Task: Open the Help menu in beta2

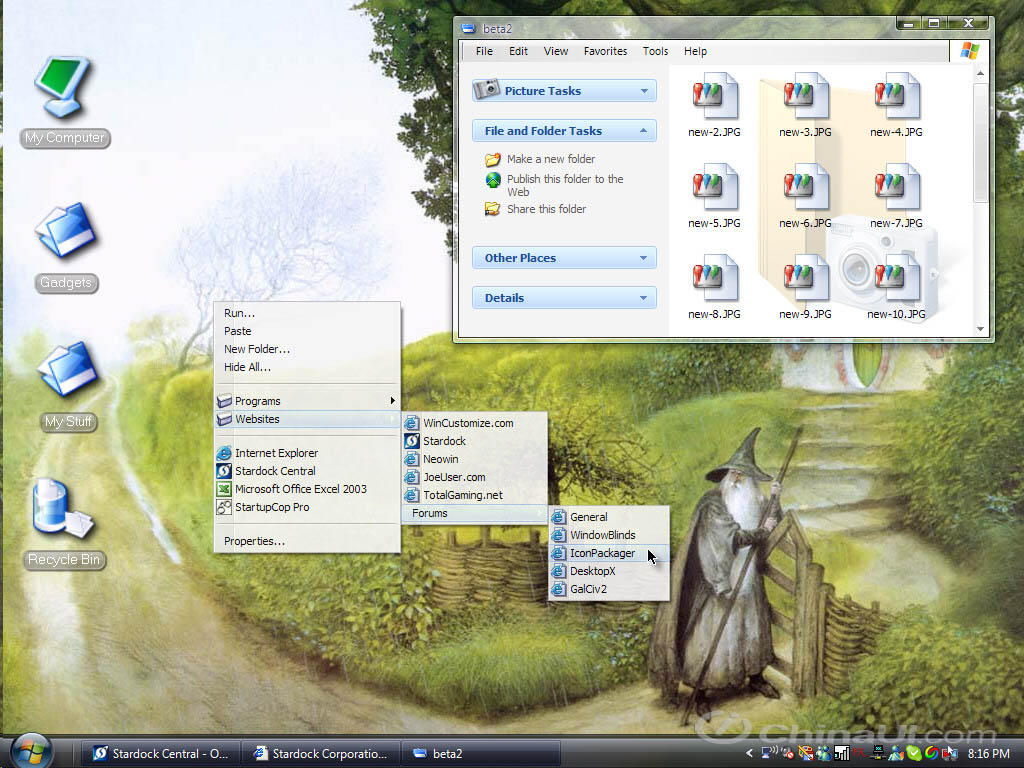Action: 696,51
